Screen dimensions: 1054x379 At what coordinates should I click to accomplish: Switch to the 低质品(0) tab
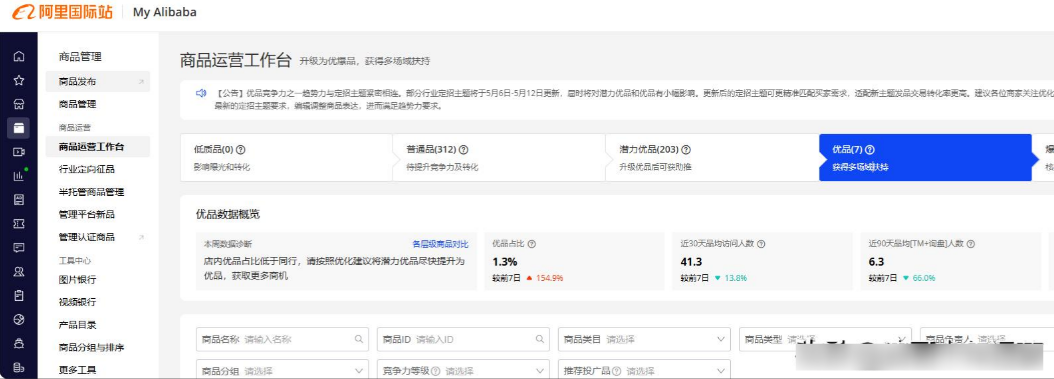[x=286, y=157]
